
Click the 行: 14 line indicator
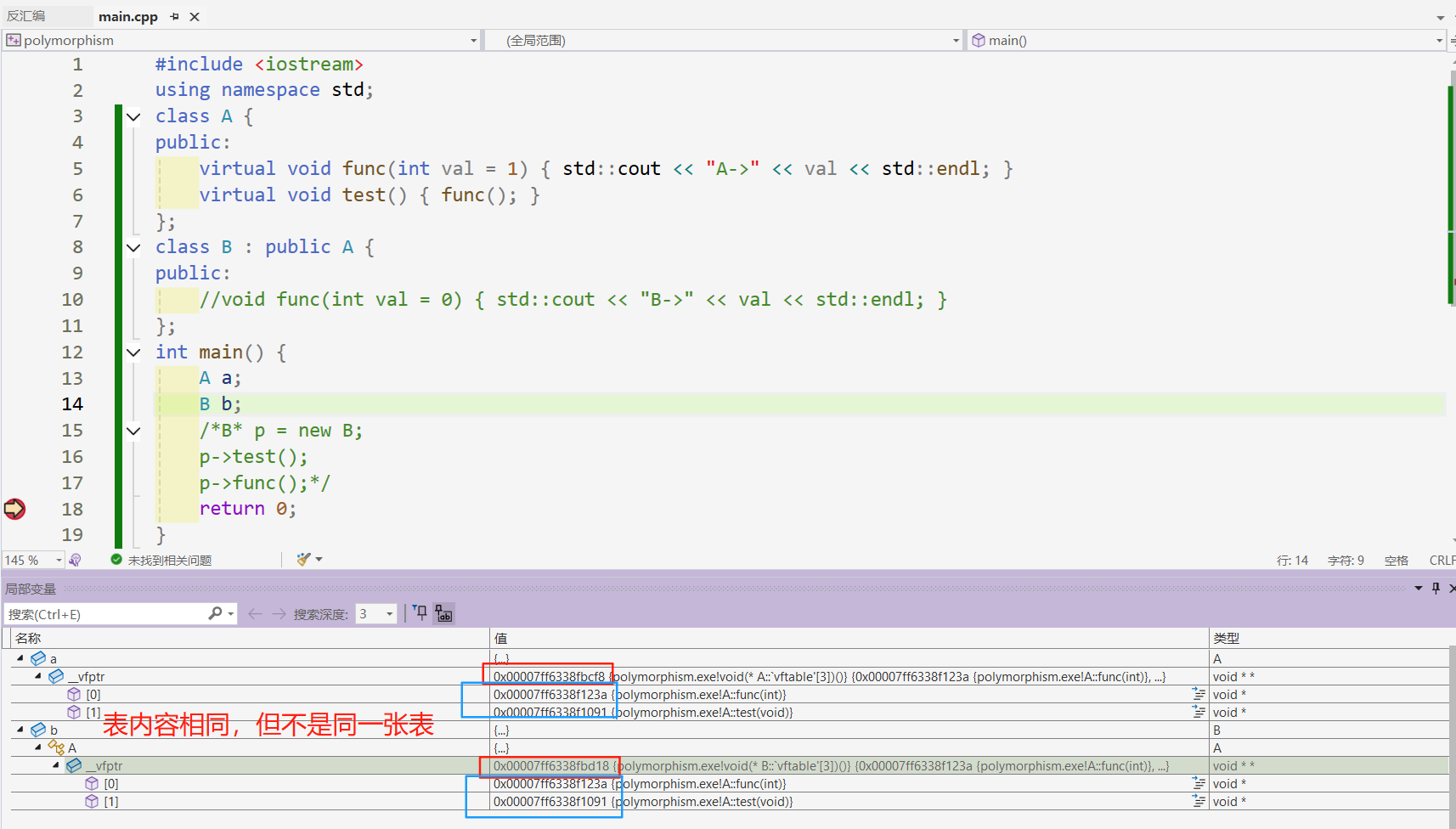pos(1292,560)
